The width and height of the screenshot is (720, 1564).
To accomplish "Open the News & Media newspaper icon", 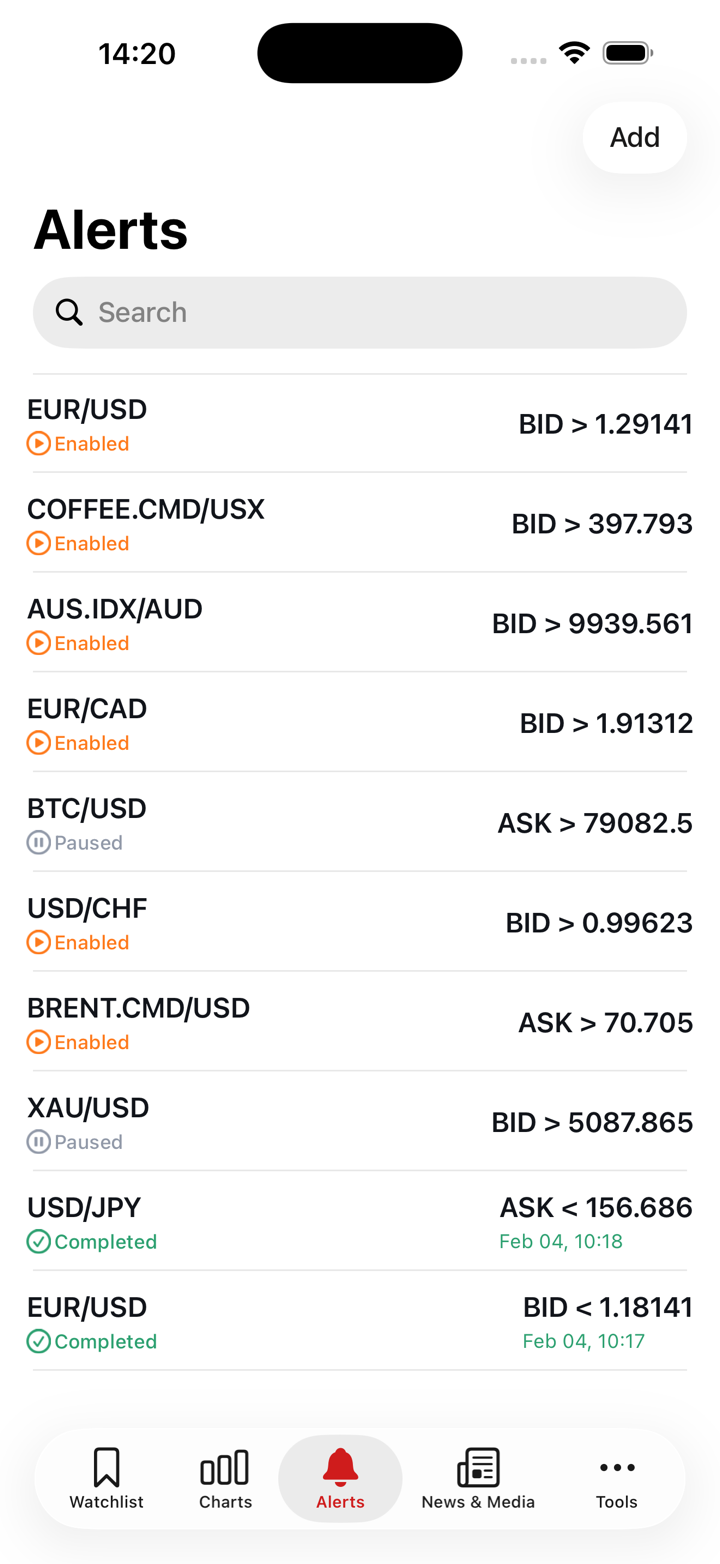I will pos(478,1467).
